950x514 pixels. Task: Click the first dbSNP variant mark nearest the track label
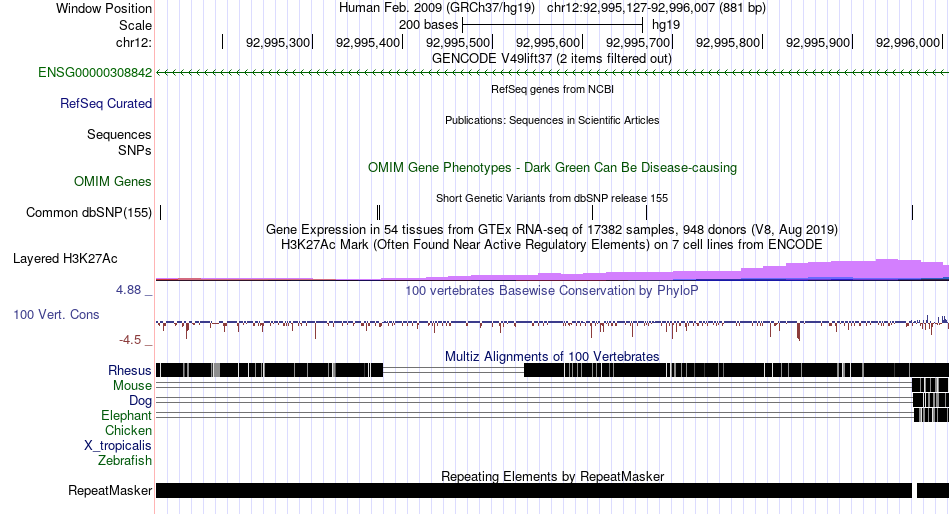[x=161, y=213]
